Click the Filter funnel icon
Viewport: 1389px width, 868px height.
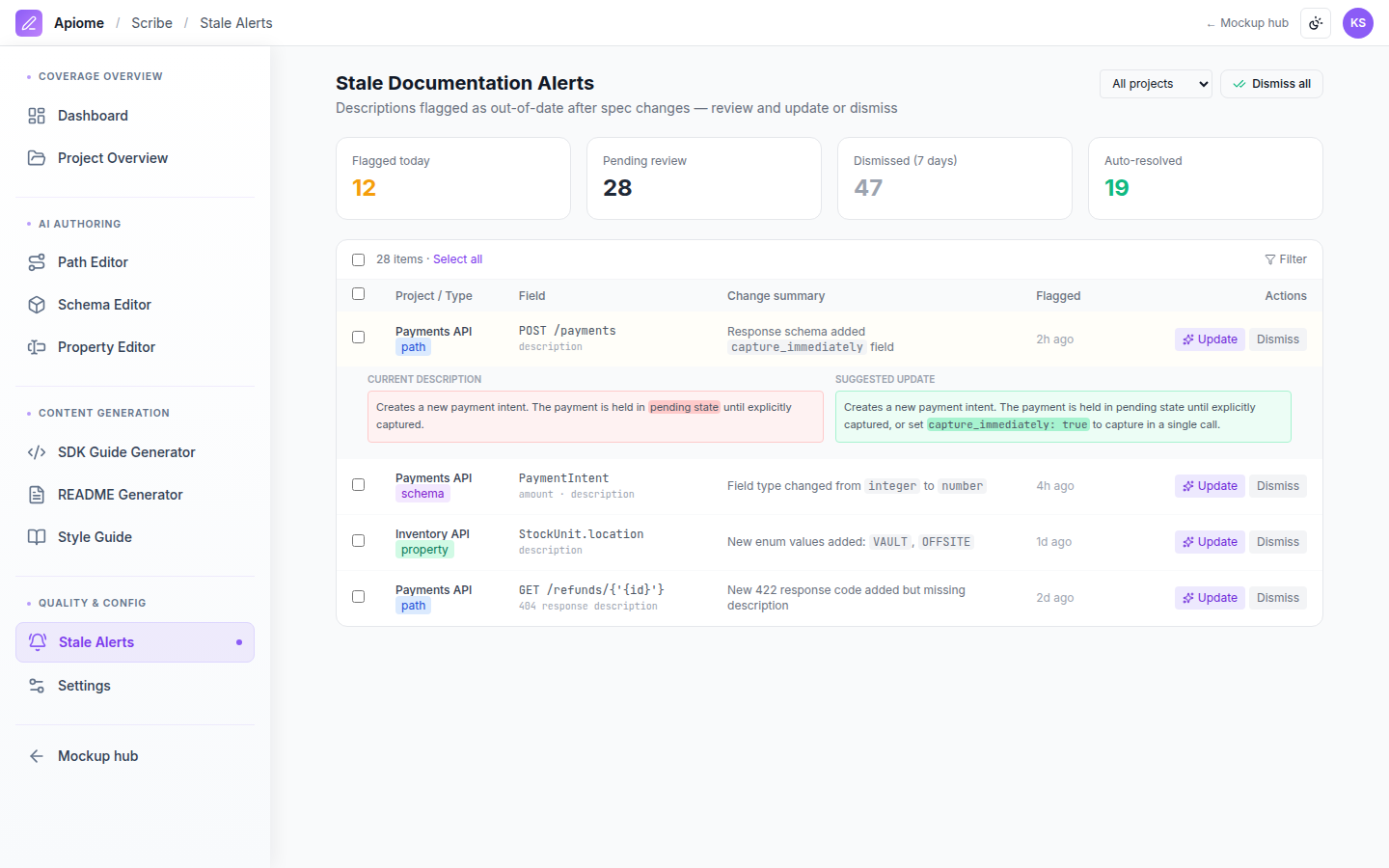pos(1270,259)
